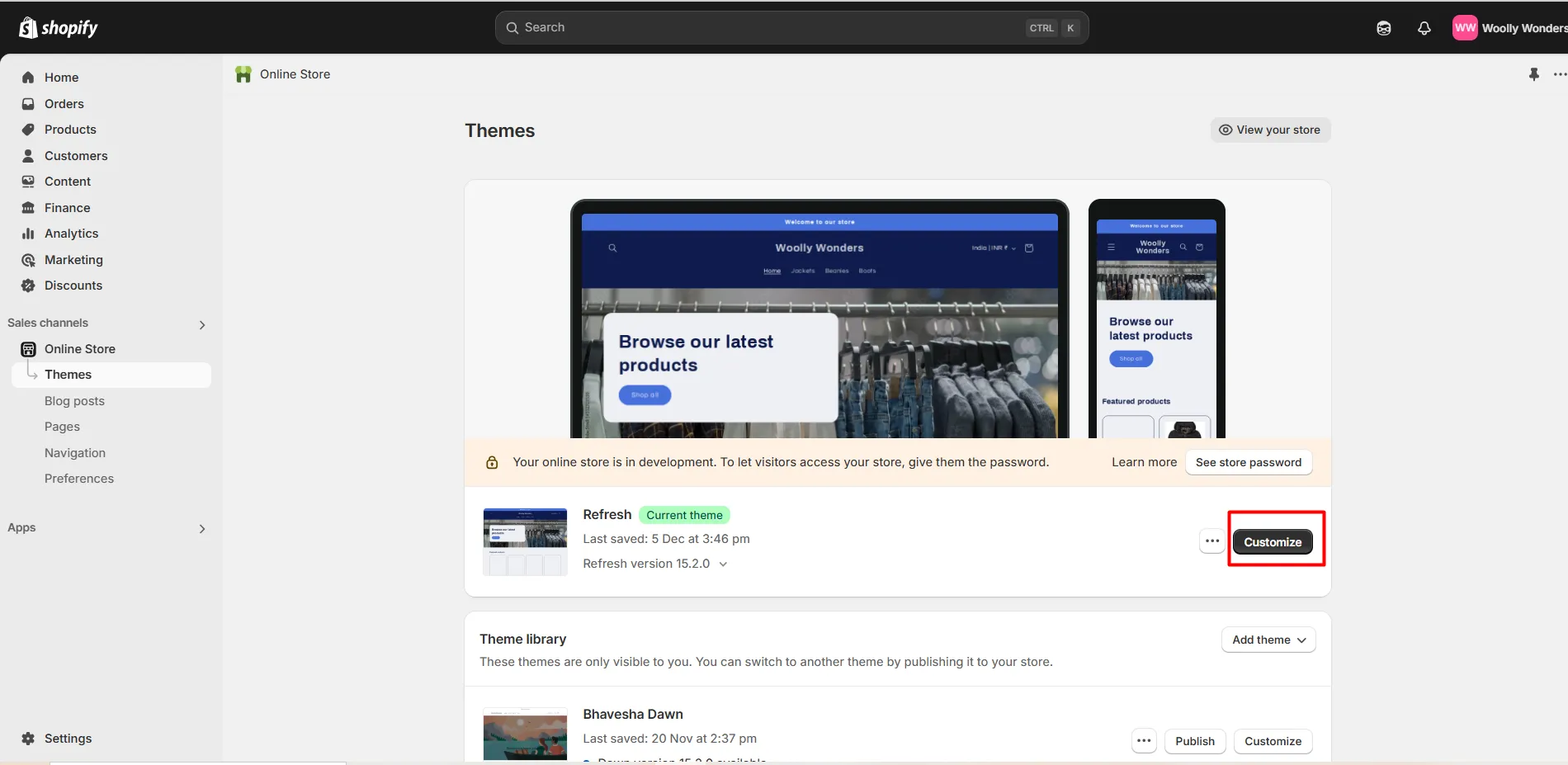This screenshot has width=1568, height=765.
Task: Select Navigation under Online Store
Action: pyautogui.click(x=75, y=453)
